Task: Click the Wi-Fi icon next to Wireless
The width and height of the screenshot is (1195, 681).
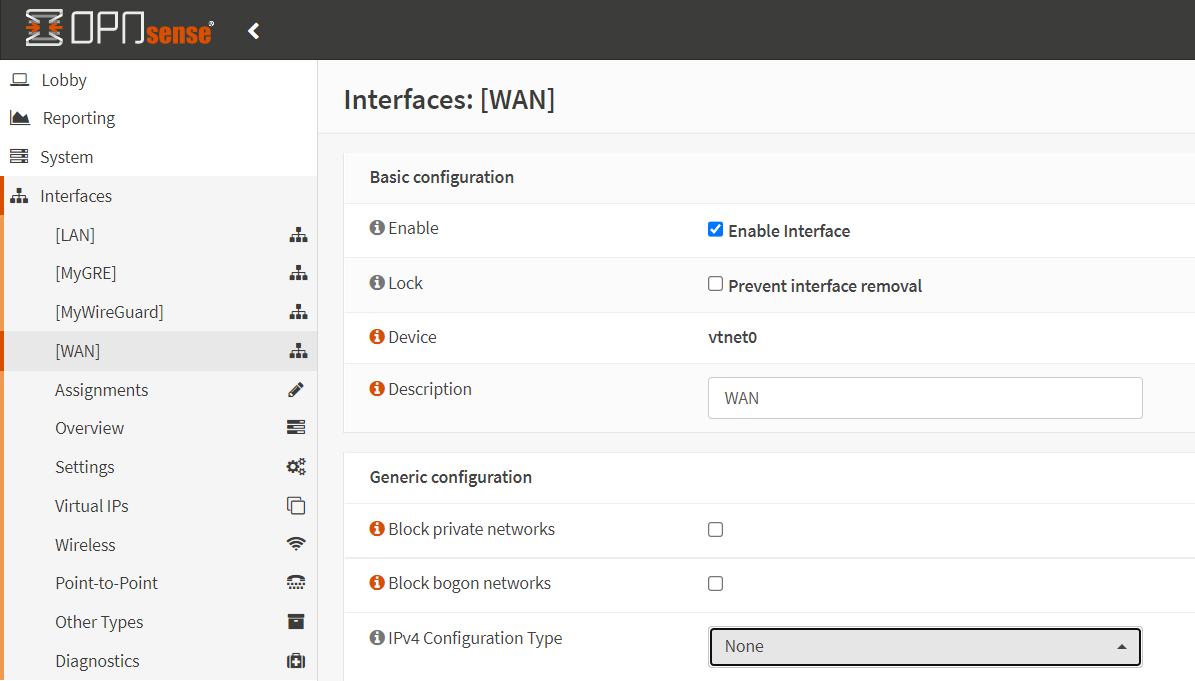Action: 296,545
